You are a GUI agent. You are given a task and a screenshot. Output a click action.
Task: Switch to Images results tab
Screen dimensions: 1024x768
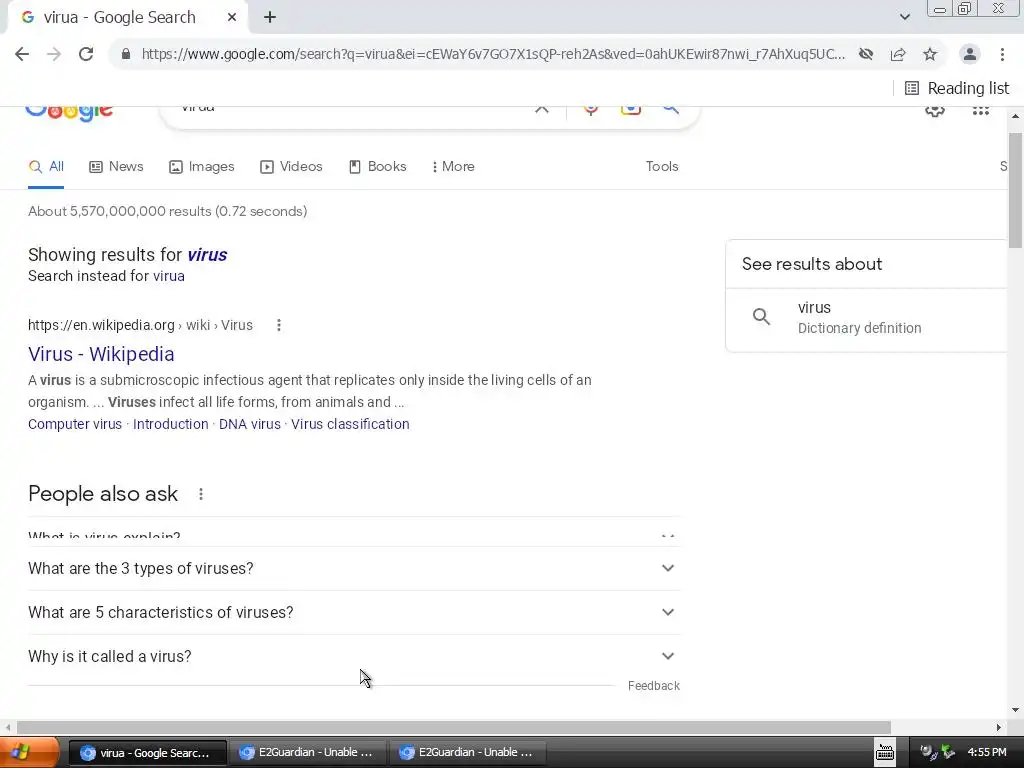click(x=202, y=167)
